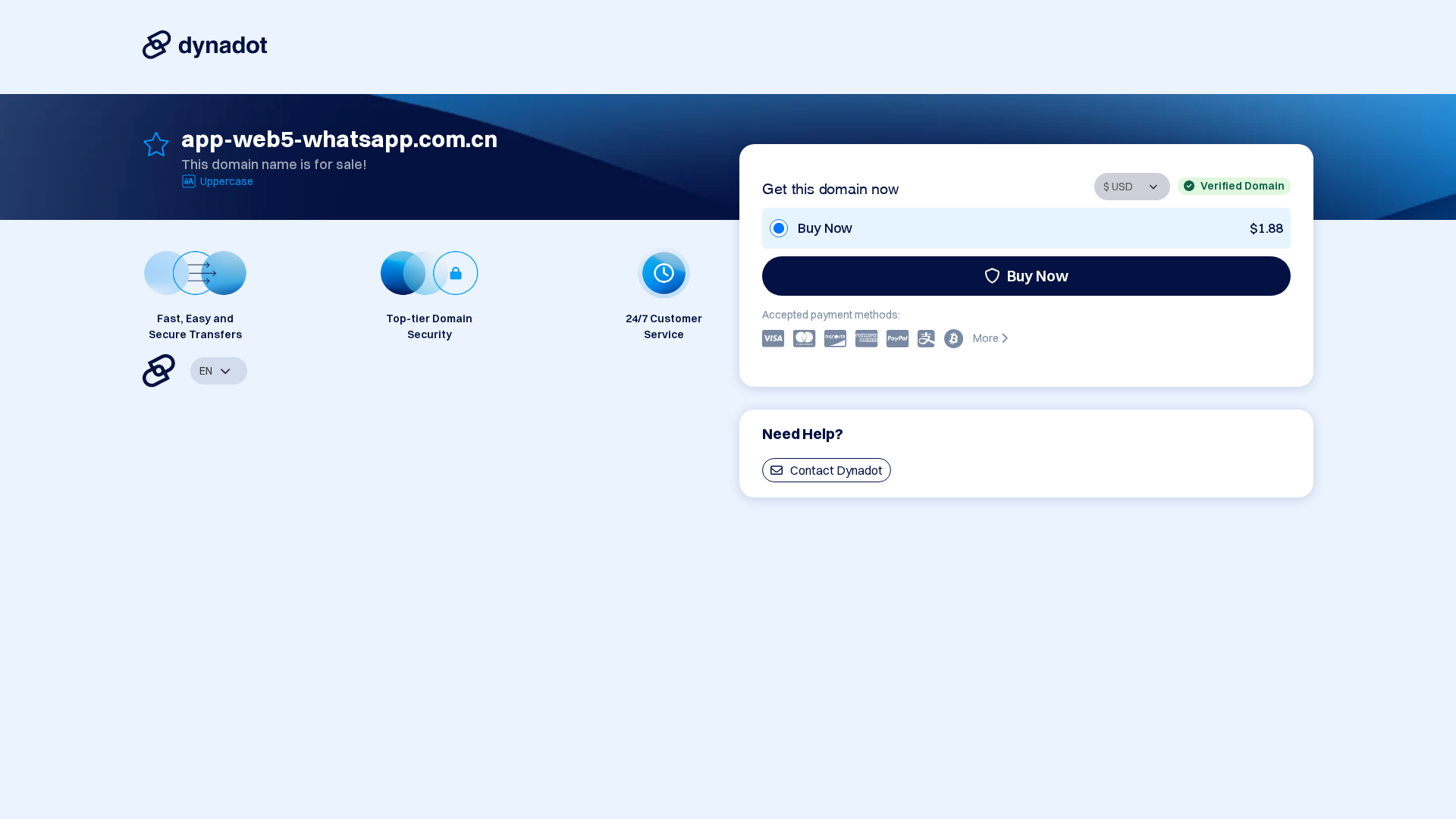This screenshot has height=819, width=1456.
Task: Click the Mastercard payment icon
Action: [x=804, y=338]
